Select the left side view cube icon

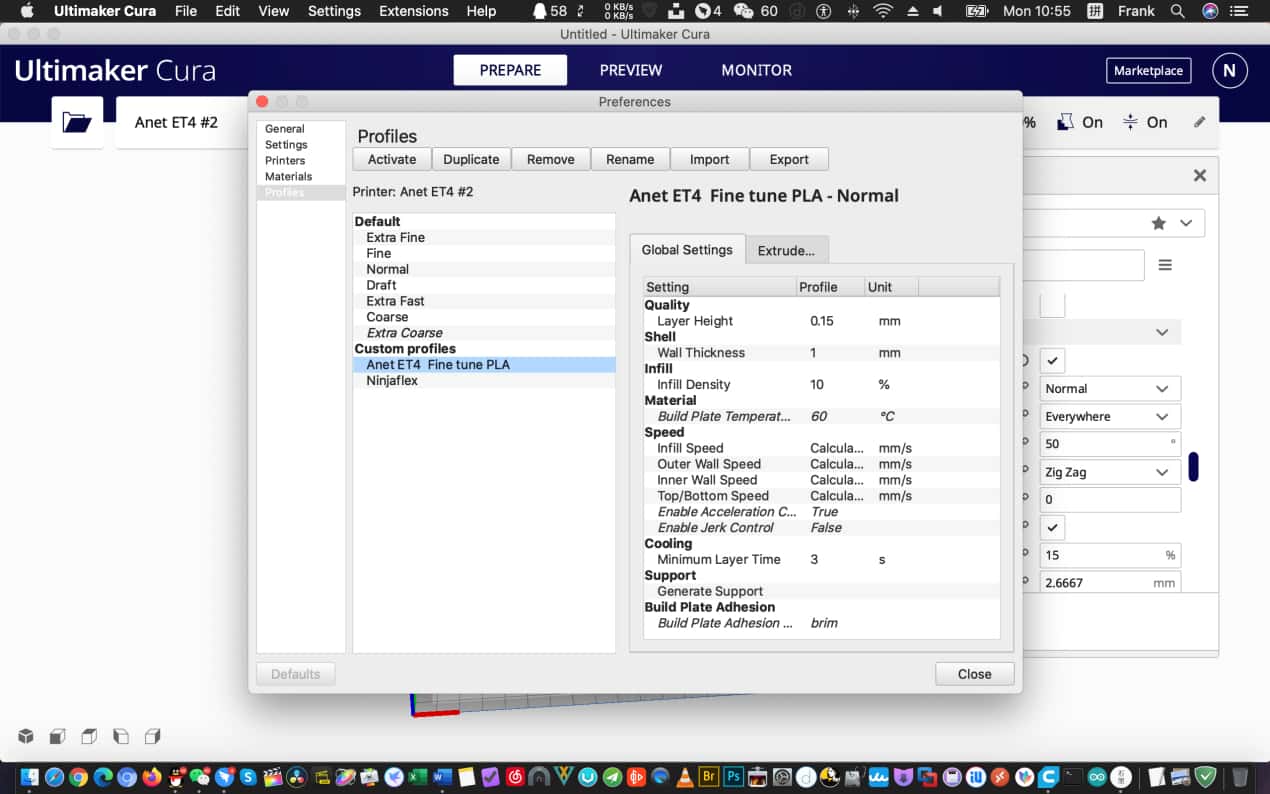tap(121, 737)
